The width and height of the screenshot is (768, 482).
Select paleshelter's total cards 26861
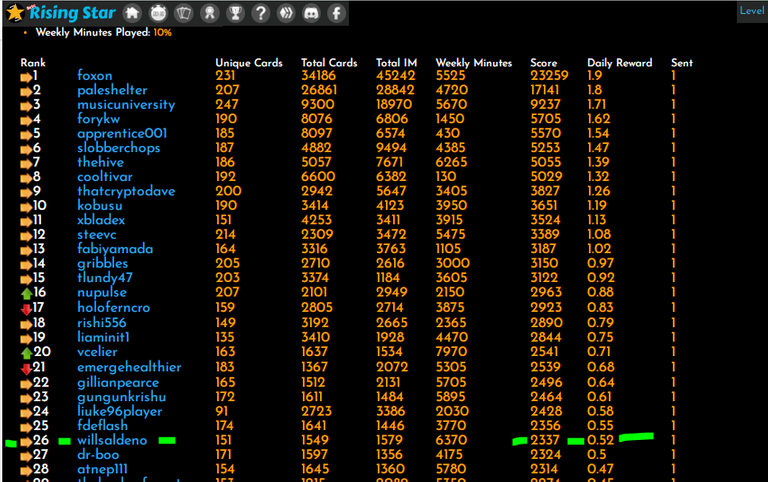(319, 90)
